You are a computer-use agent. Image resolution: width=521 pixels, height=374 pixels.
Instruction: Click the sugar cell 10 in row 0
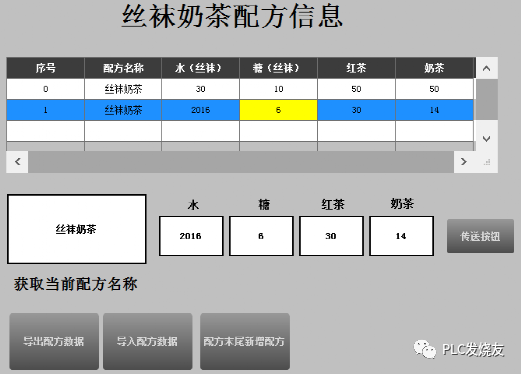[278, 89]
